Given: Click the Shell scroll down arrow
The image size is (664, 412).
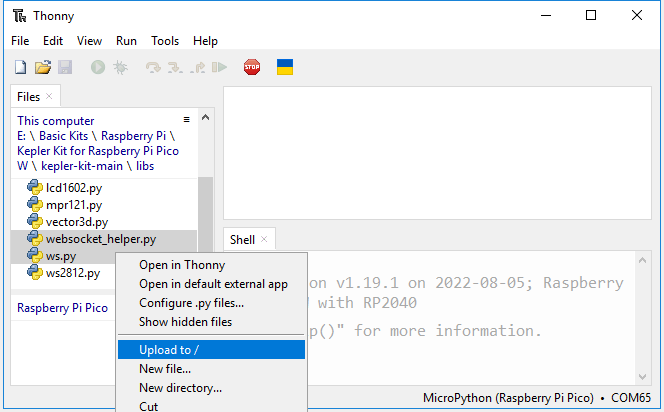Looking at the screenshot, I should 642,376.
